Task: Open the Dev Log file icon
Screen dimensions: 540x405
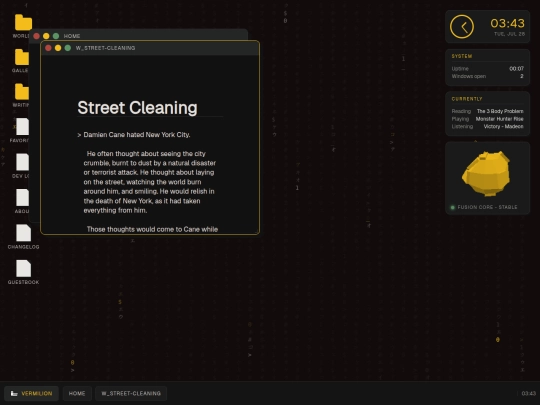Action: click(x=22, y=162)
